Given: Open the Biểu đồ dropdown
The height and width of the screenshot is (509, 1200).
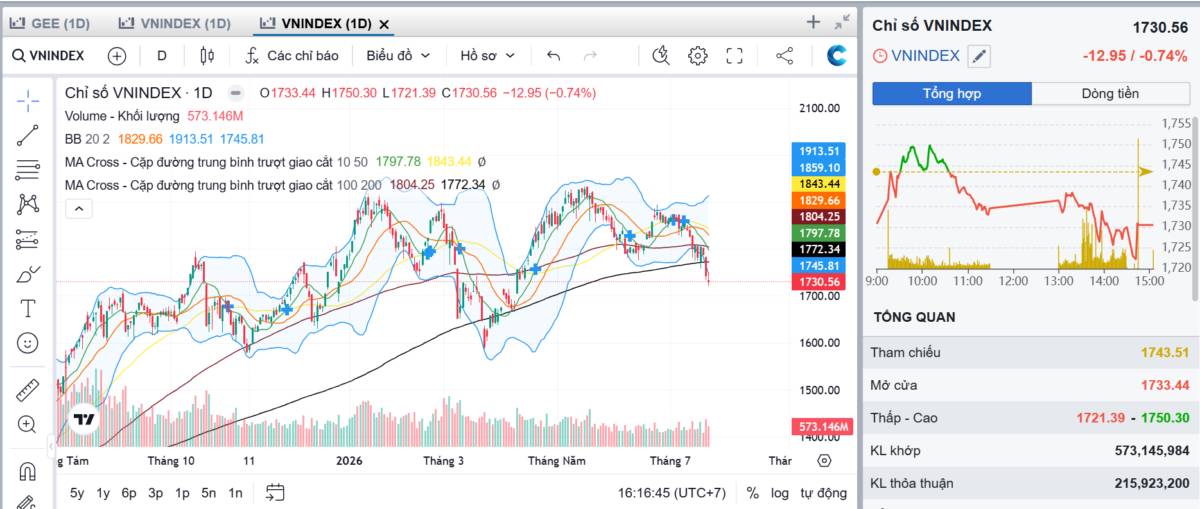Looking at the screenshot, I should pyautogui.click(x=398, y=56).
